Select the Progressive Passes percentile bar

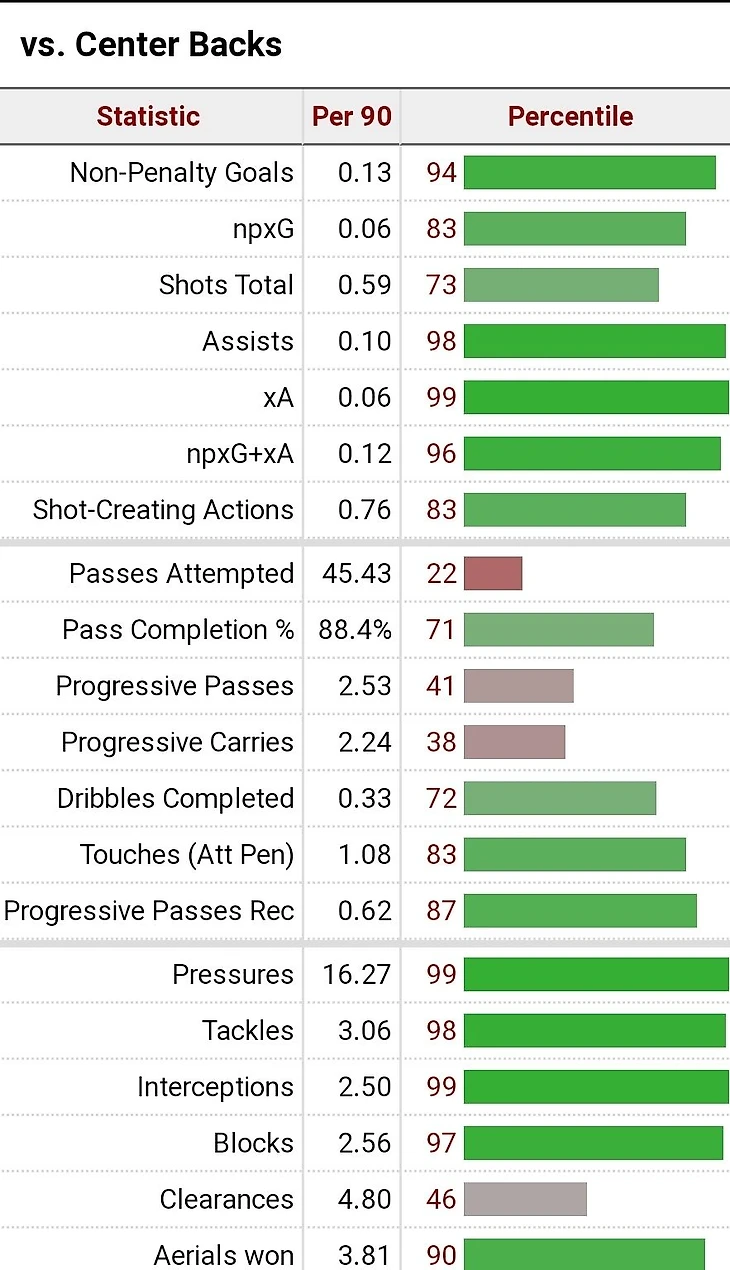click(519, 686)
